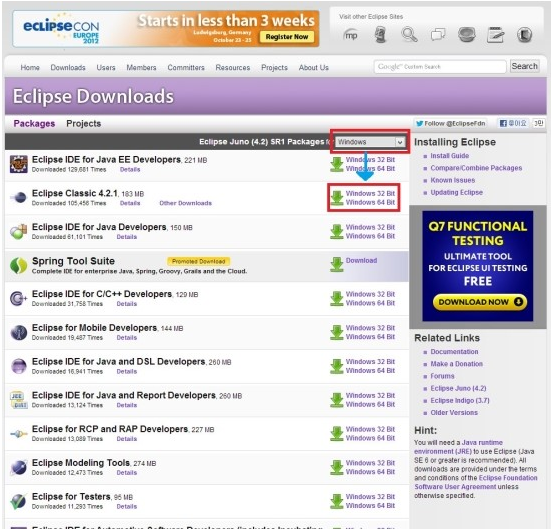The width and height of the screenshot is (554, 532).
Task: Download Eclipse Classic Windows 64 Bit
Action: tap(370, 202)
